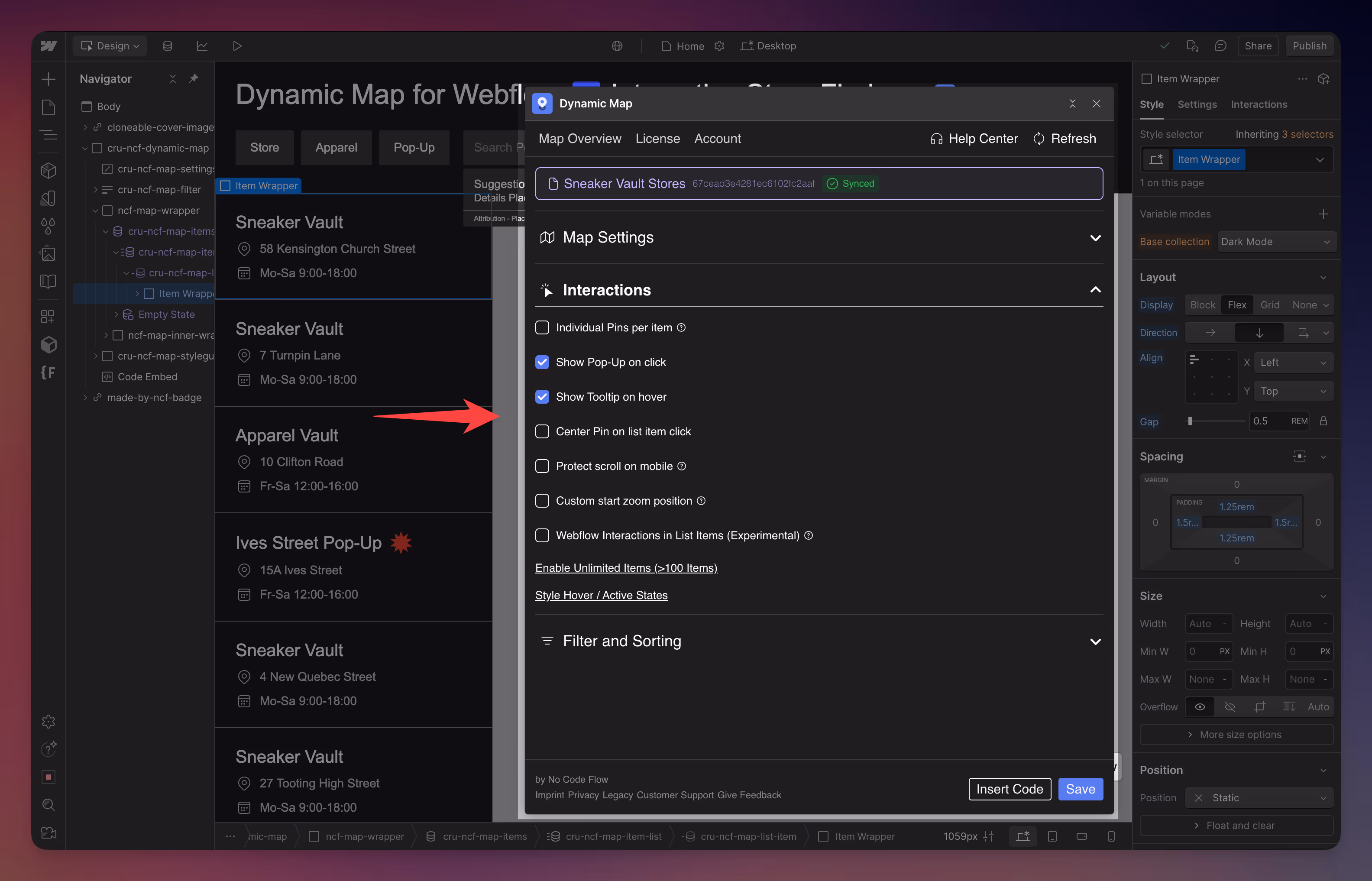
Task: Click the Insert Code button
Action: [x=1010, y=789]
